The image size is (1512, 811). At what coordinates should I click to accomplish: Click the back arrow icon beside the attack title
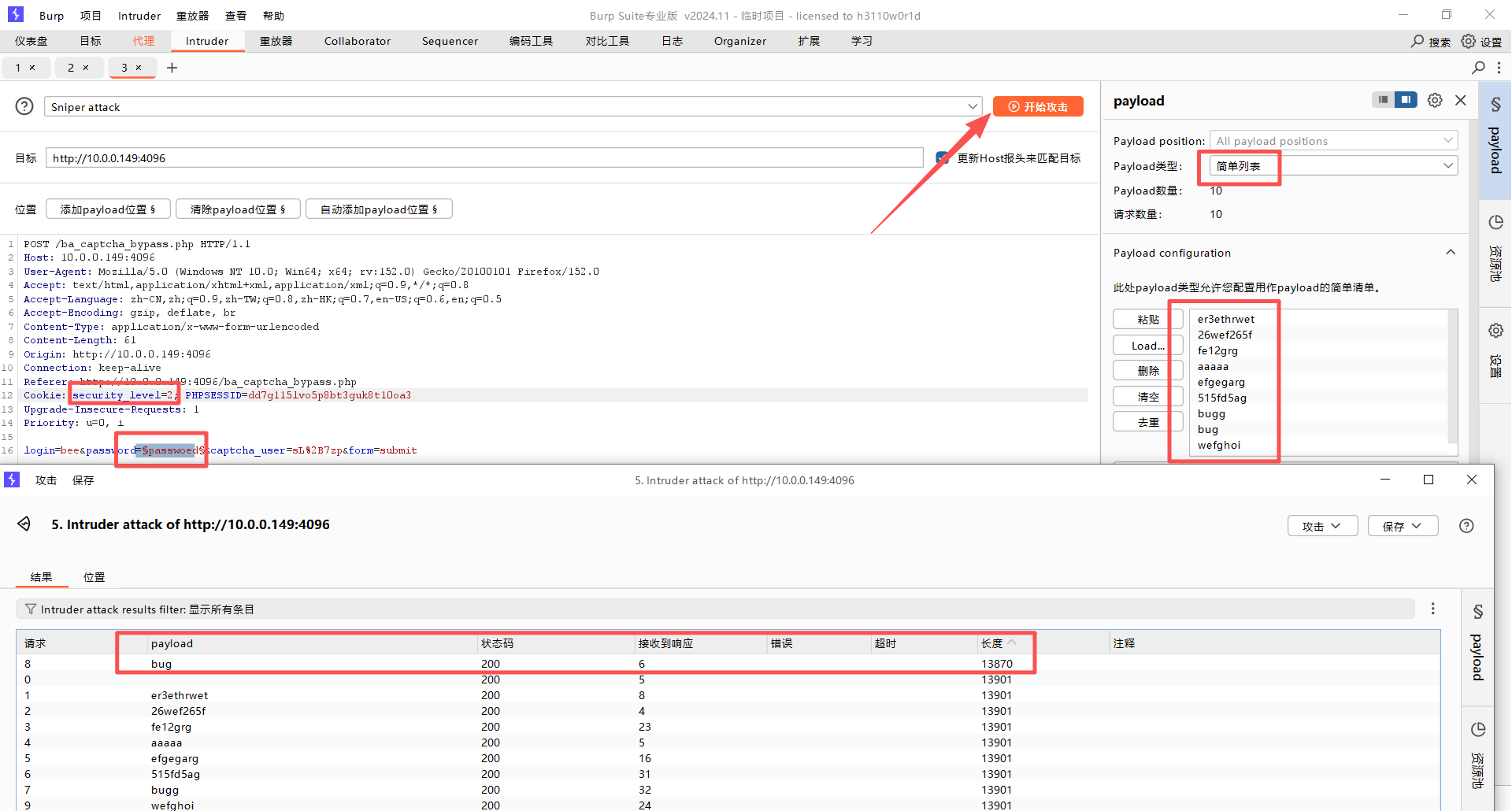click(x=24, y=524)
